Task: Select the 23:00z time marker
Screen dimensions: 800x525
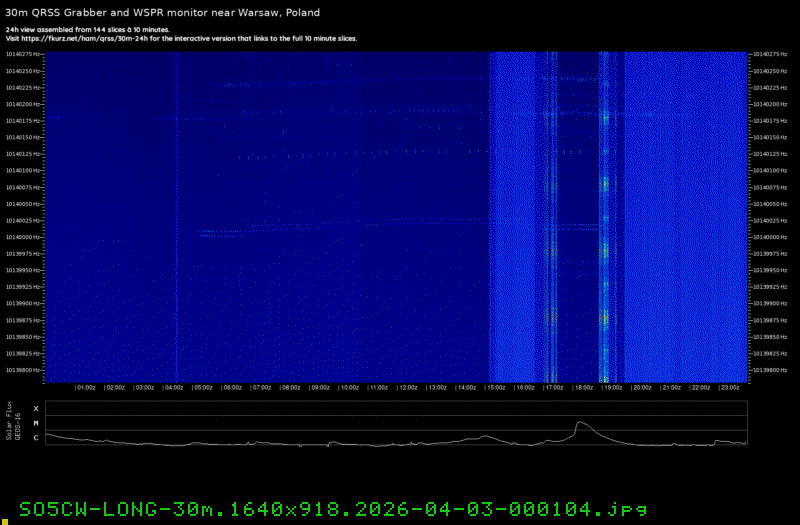Action: click(x=729, y=387)
